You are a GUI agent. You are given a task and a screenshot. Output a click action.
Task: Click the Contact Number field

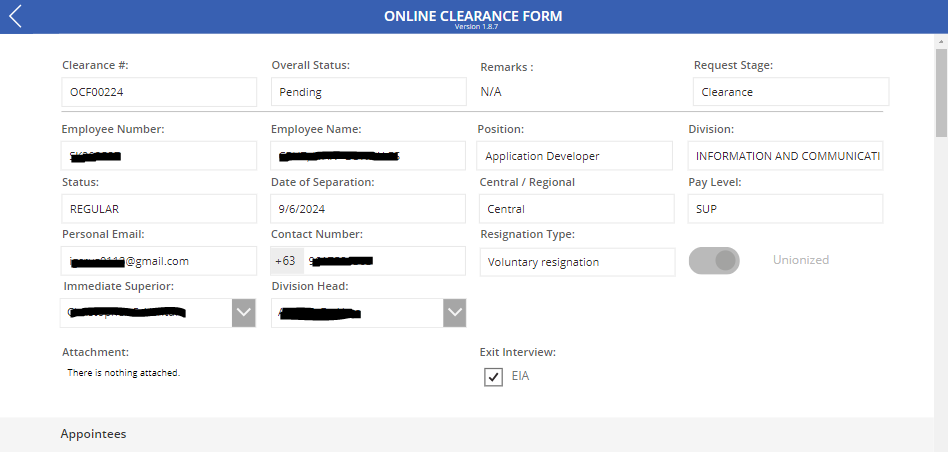tap(384, 261)
